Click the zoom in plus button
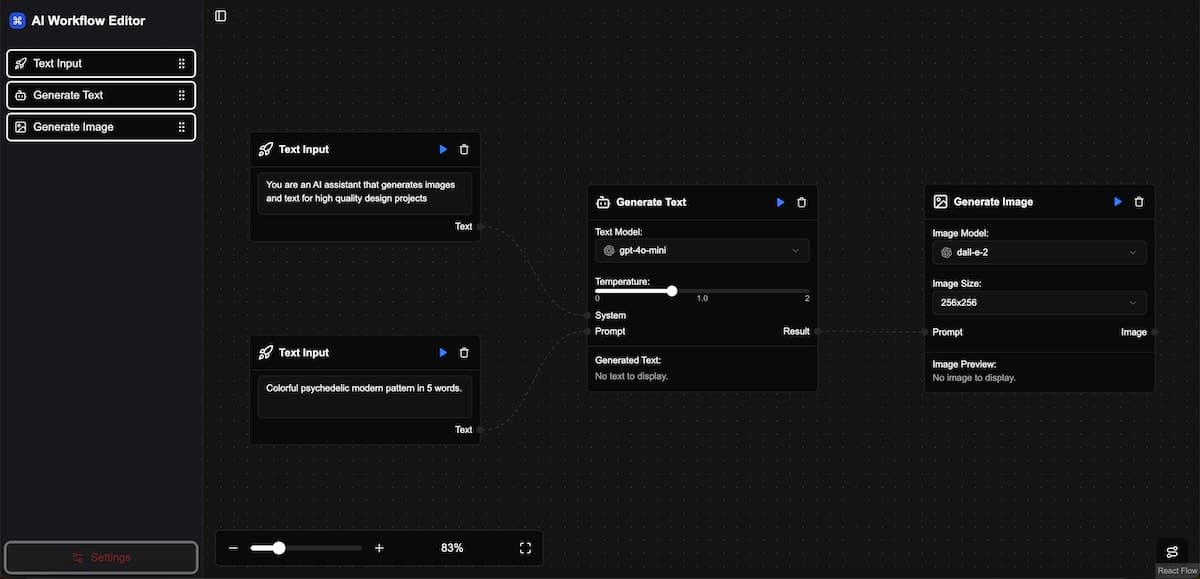Viewport: 1200px width, 579px height. click(379, 547)
